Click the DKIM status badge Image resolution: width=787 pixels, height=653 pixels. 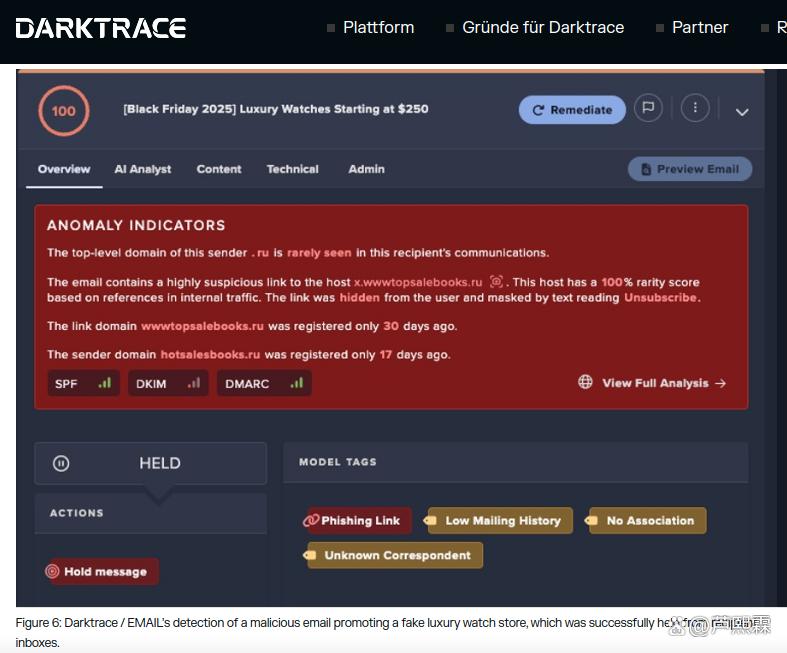[x=168, y=383]
